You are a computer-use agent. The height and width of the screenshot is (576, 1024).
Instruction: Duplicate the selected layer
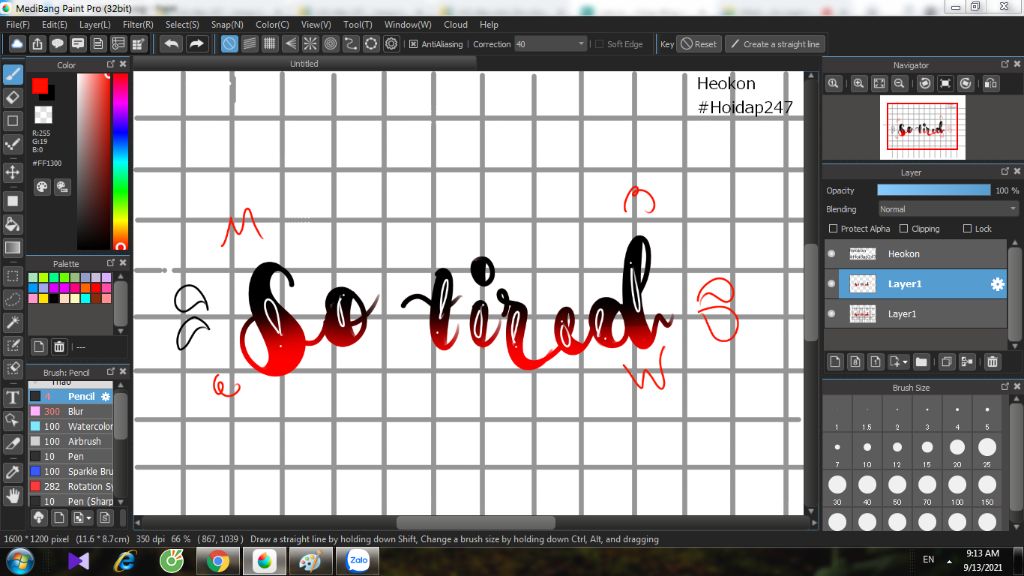coord(946,362)
